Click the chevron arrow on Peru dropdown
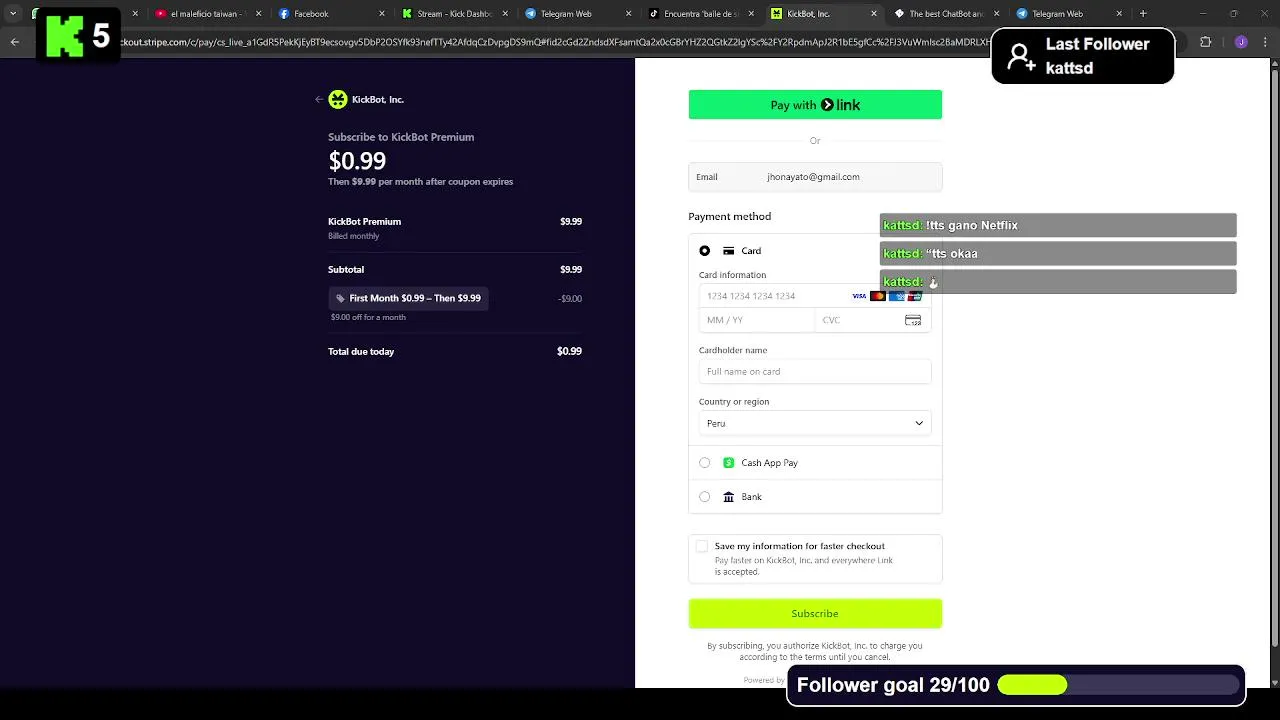Viewport: 1280px width, 720px height. (919, 423)
